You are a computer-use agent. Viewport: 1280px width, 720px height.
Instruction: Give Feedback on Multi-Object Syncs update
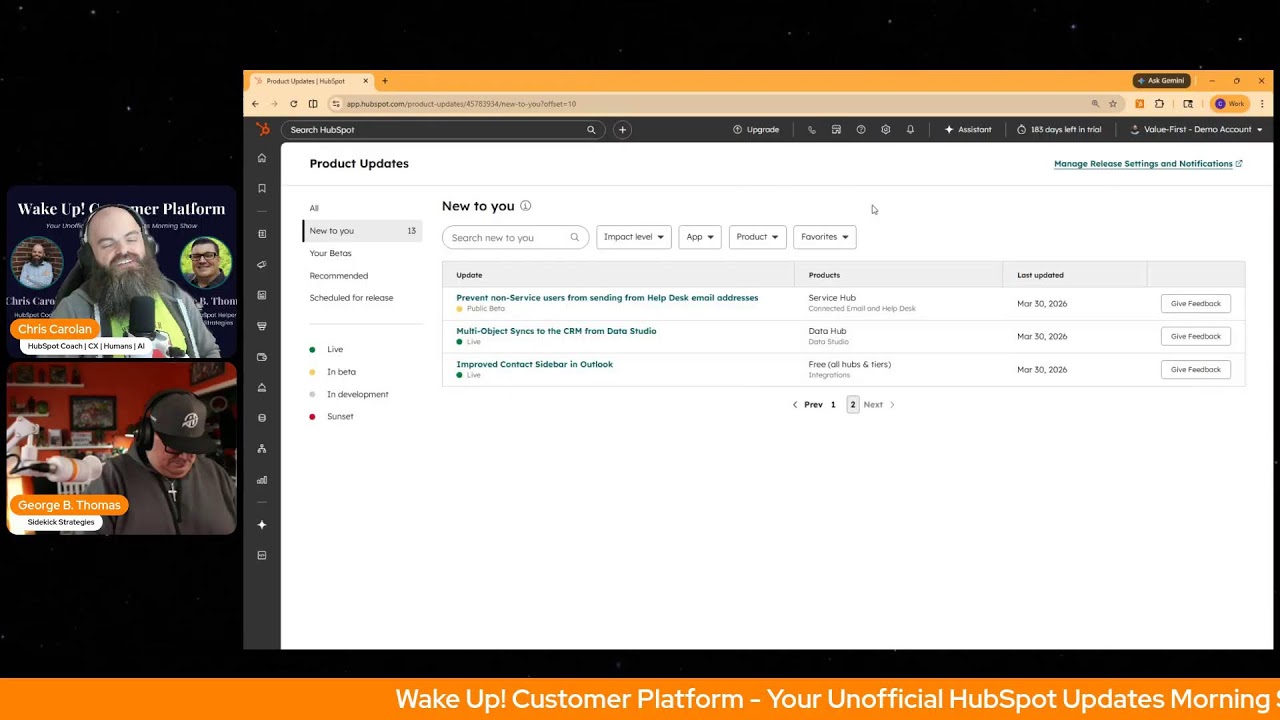[1196, 336]
